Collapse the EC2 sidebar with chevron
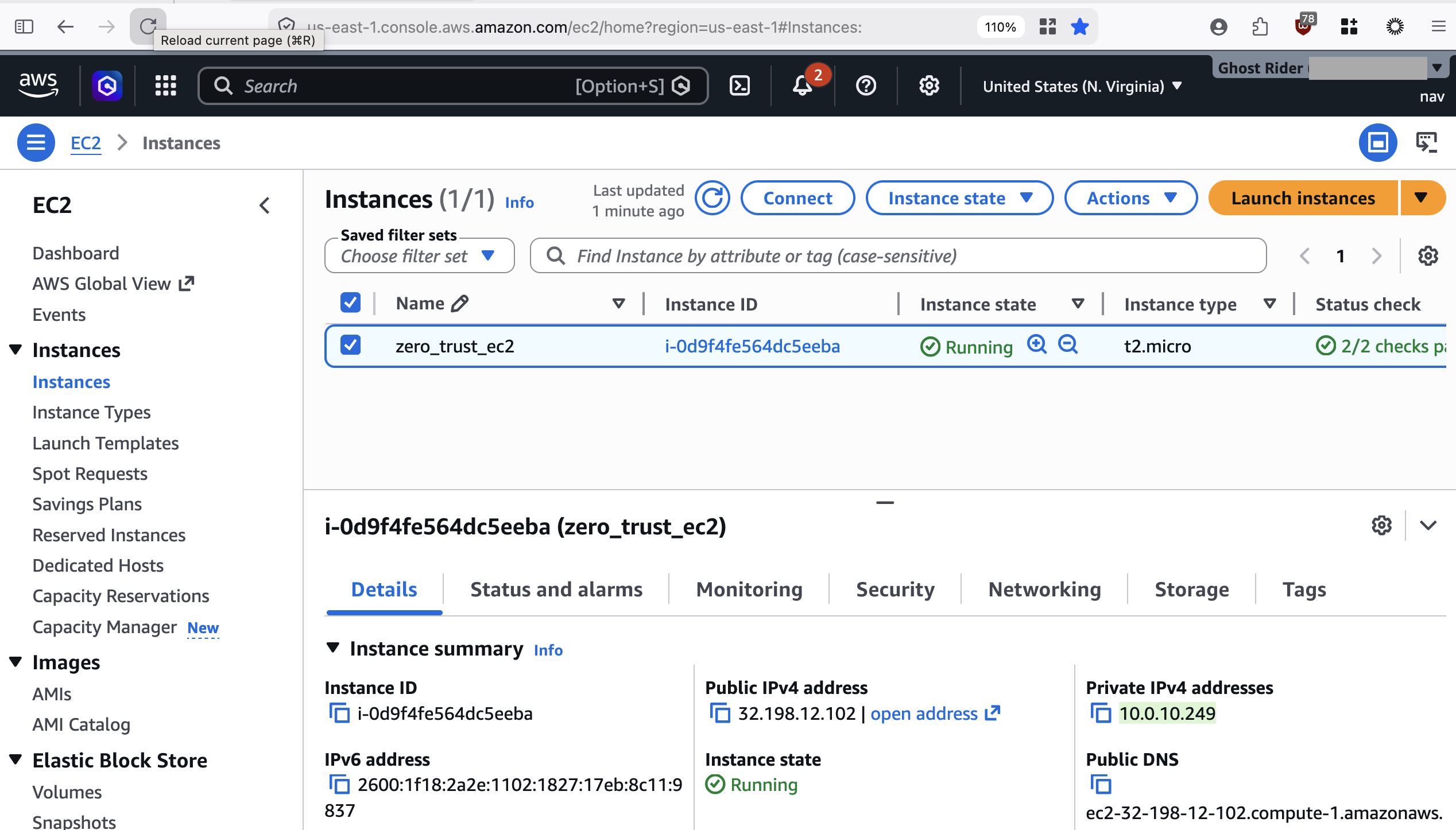 click(265, 205)
